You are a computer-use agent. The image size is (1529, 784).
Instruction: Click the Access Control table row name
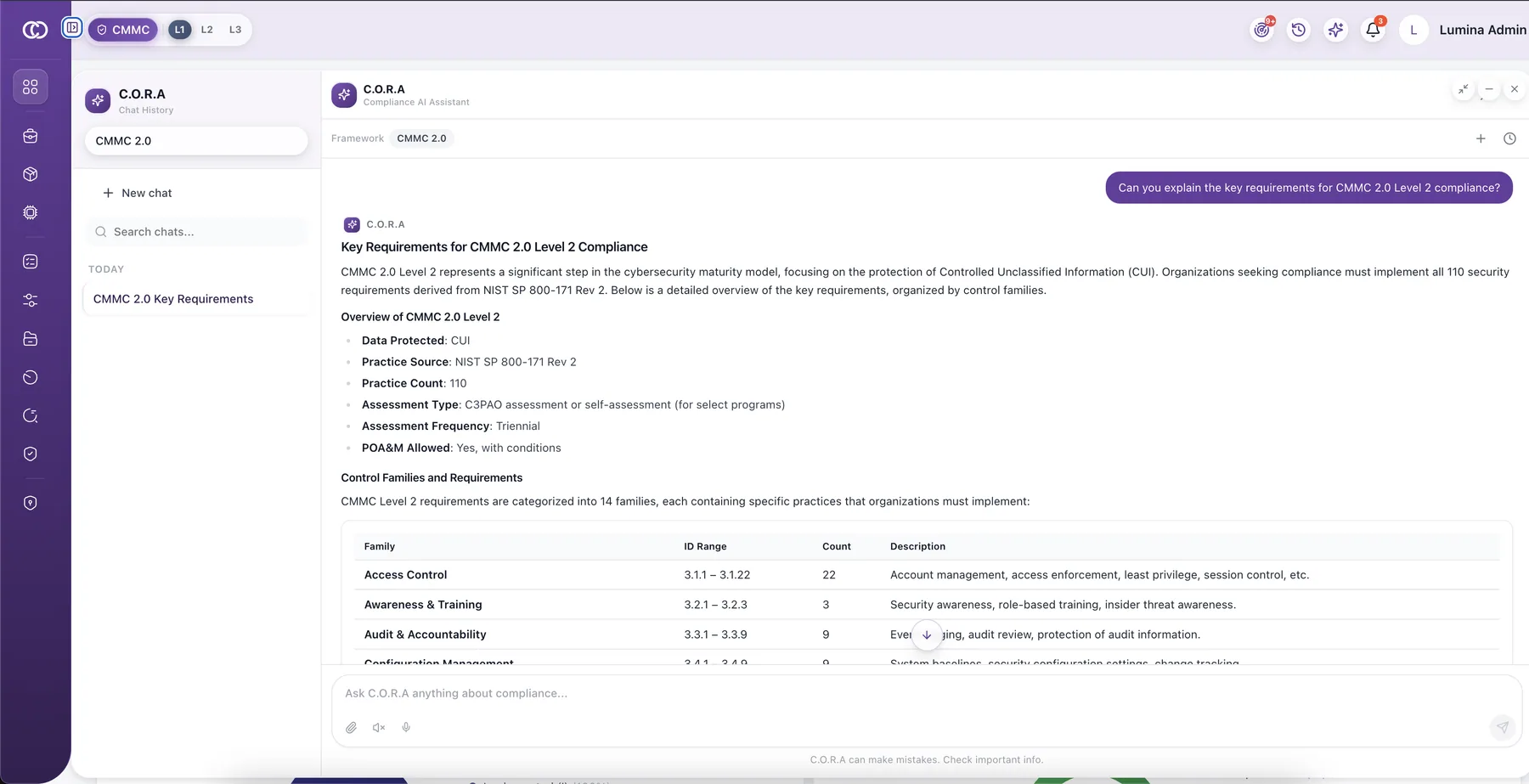(x=405, y=575)
